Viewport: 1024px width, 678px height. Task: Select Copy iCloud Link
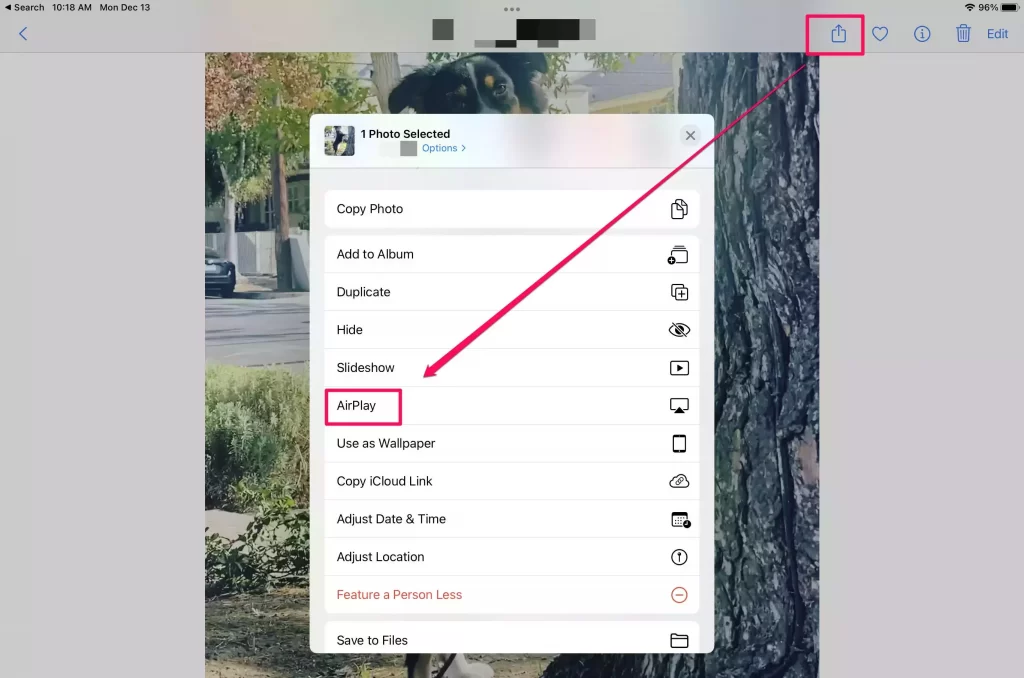click(512, 481)
